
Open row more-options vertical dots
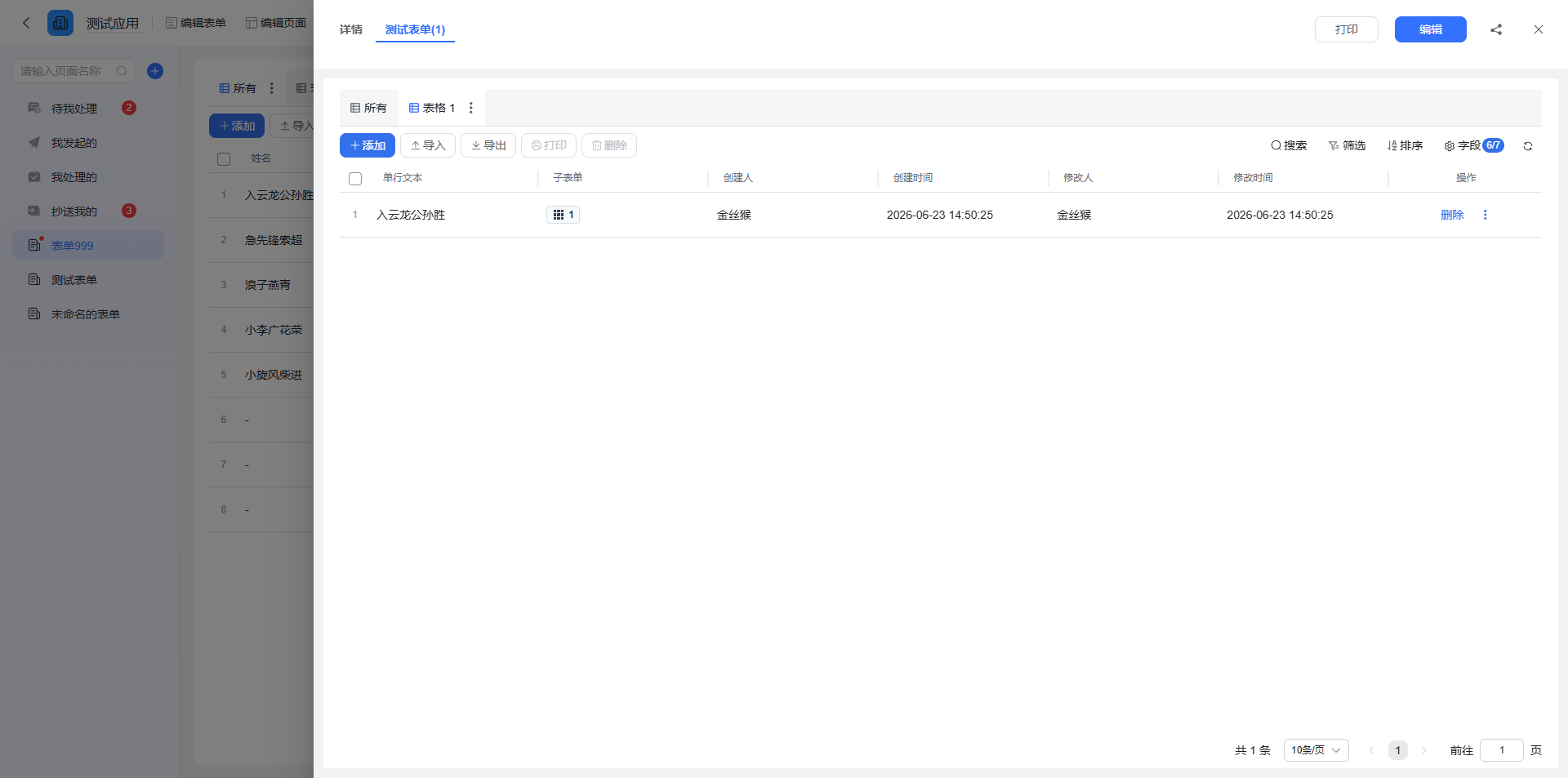(1485, 215)
